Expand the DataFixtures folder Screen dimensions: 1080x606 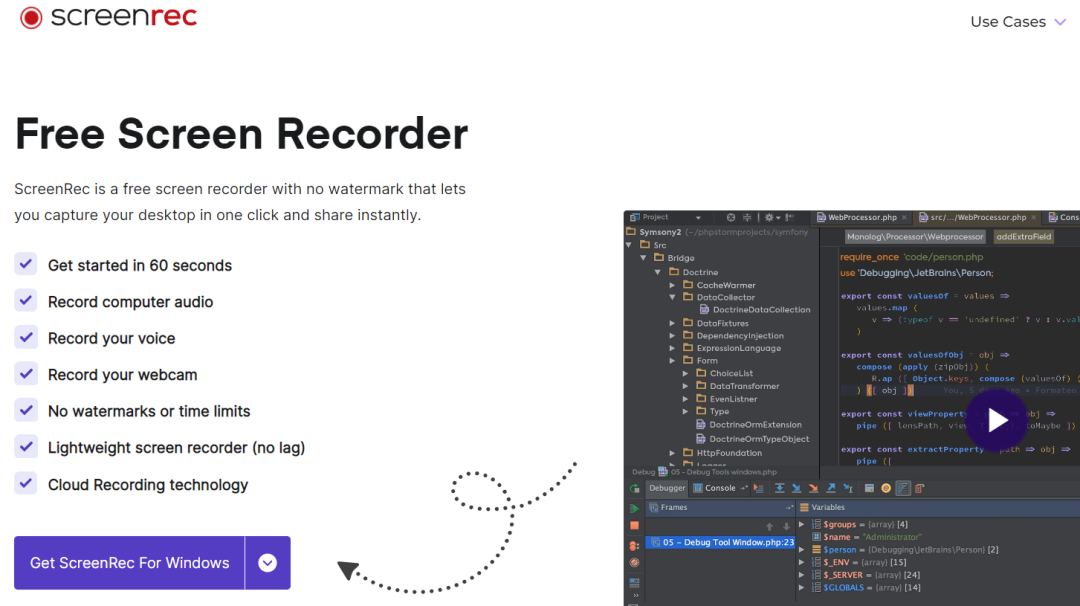pos(672,323)
